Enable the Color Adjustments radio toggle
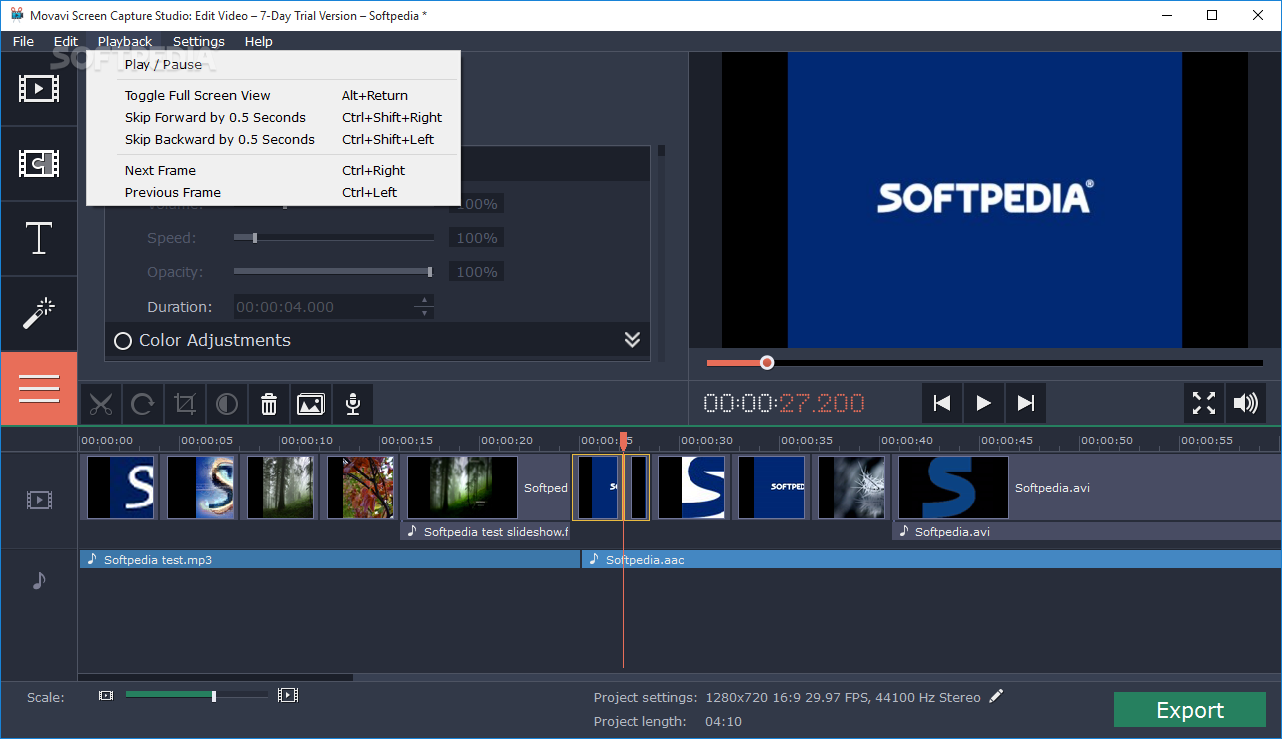The height and width of the screenshot is (739, 1282). click(x=123, y=341)
